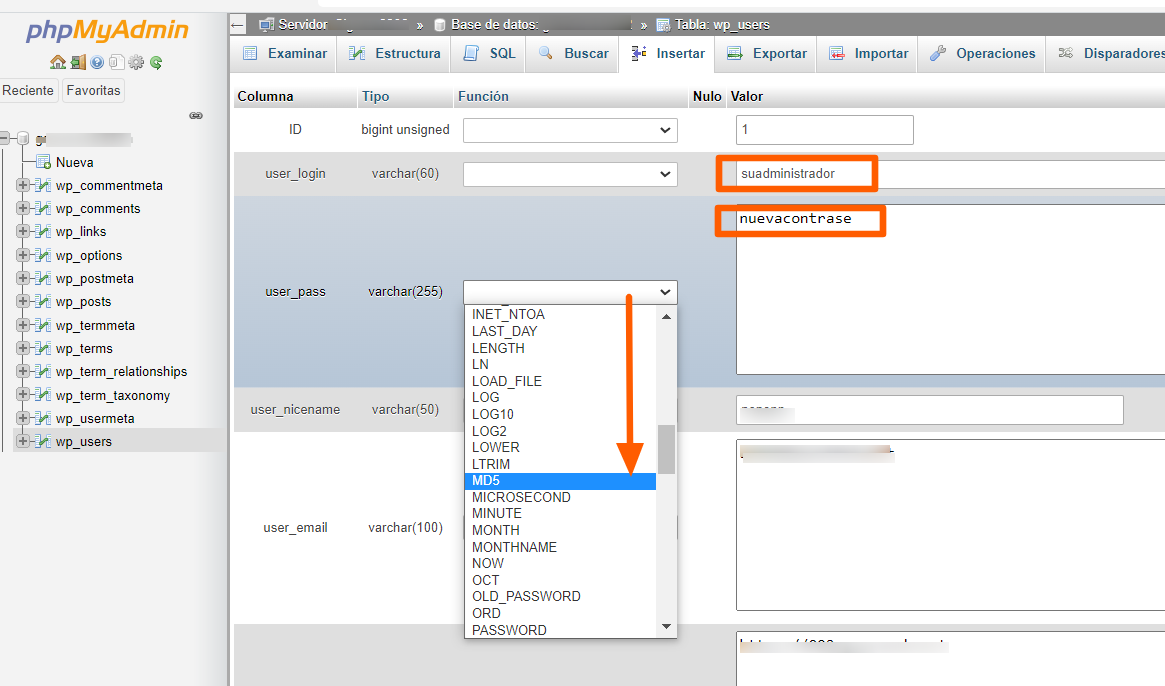Open the documentation help icon
The image size is (1165, 686).
97,62
